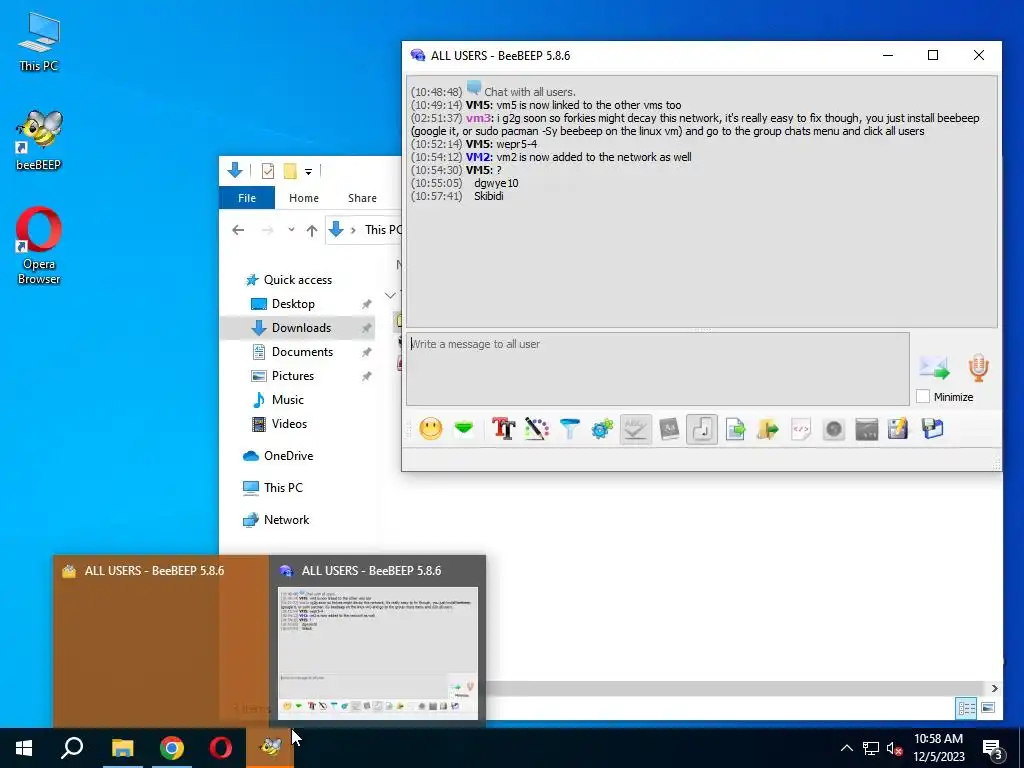Viewport: 1024px width, 768px height.
Task: Switch Explorer to details view
Action: click(x=967, y=708)
